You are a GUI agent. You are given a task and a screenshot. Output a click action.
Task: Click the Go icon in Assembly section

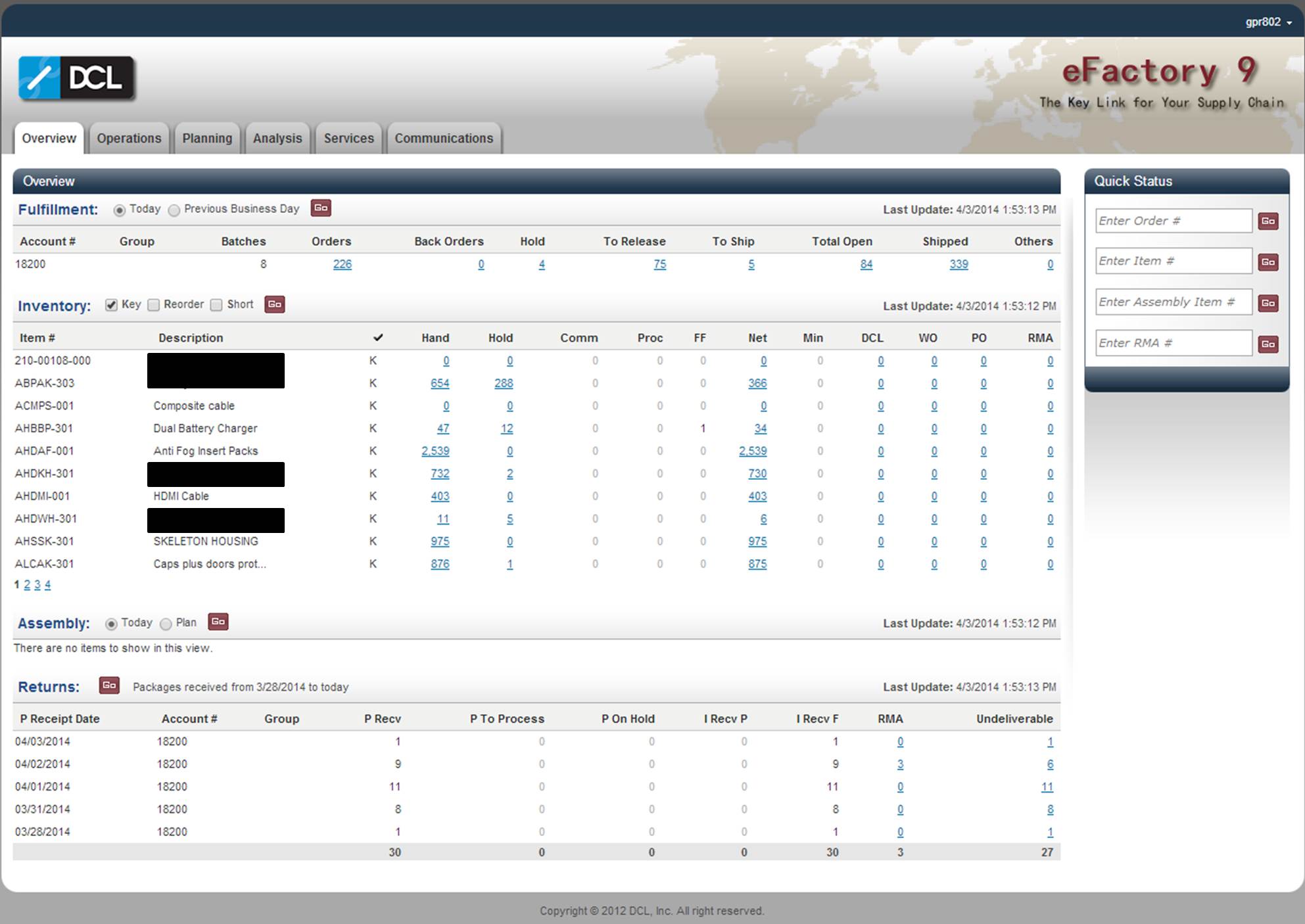click(x=218, y=622)
